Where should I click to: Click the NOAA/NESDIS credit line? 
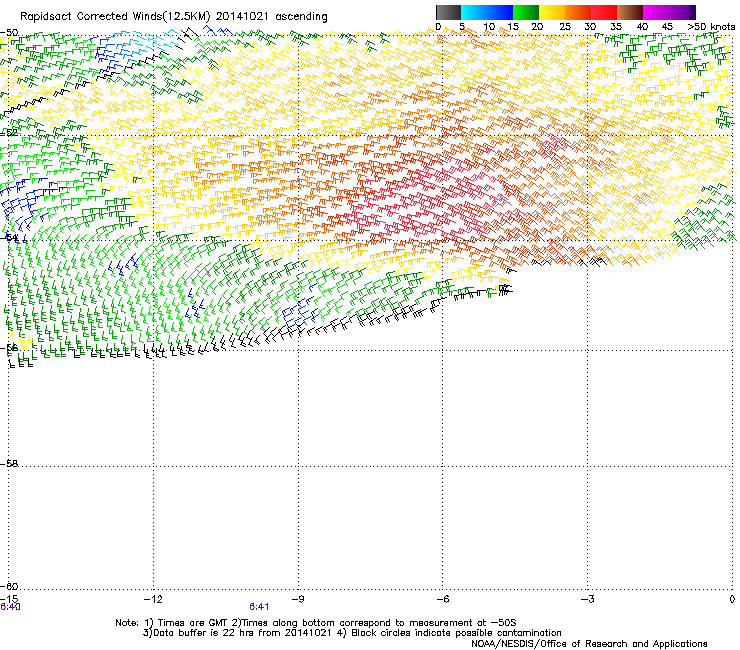click(x=589, y=644)
